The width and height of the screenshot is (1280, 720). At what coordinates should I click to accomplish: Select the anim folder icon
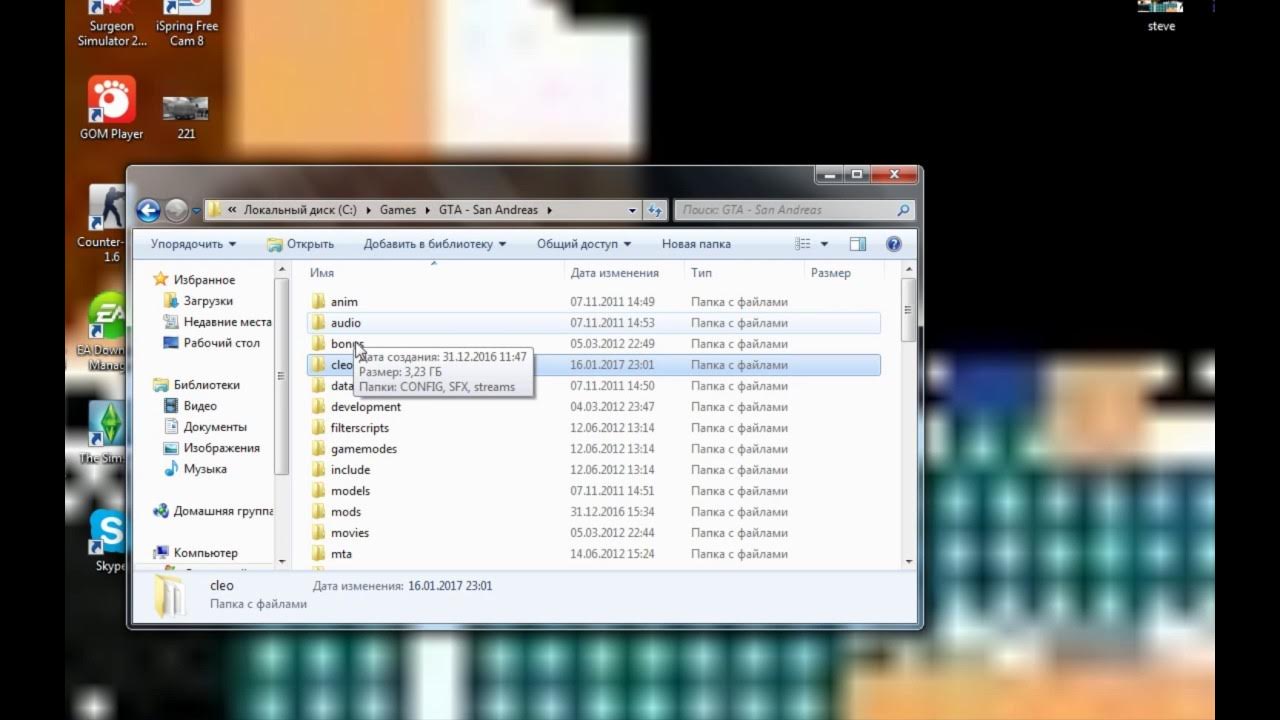pyautogui.click(x=319, y=302)
